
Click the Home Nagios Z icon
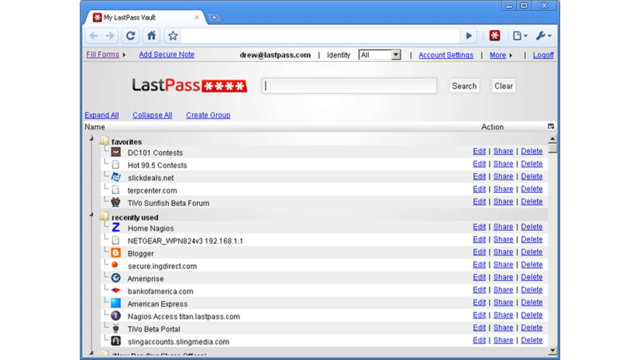click(116, 227)
